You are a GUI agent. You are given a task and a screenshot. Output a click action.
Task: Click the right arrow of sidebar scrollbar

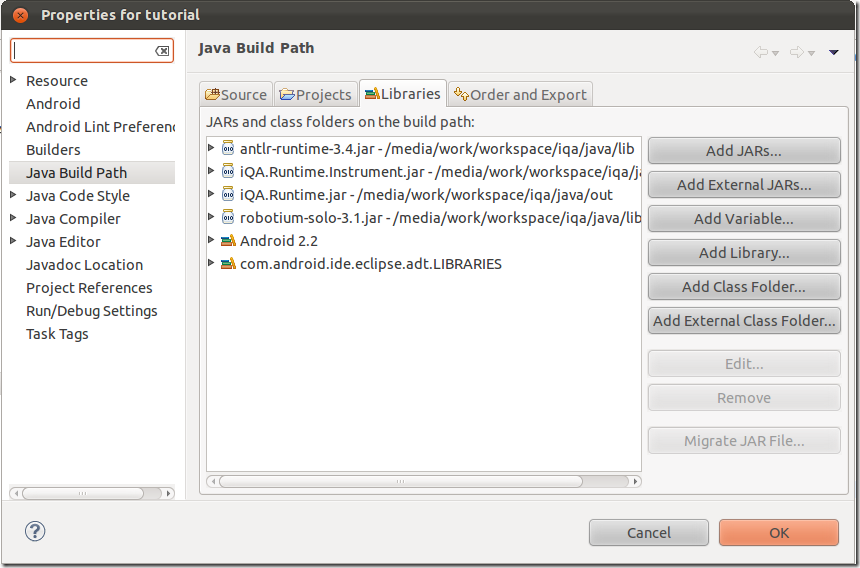tap(169, 493)
